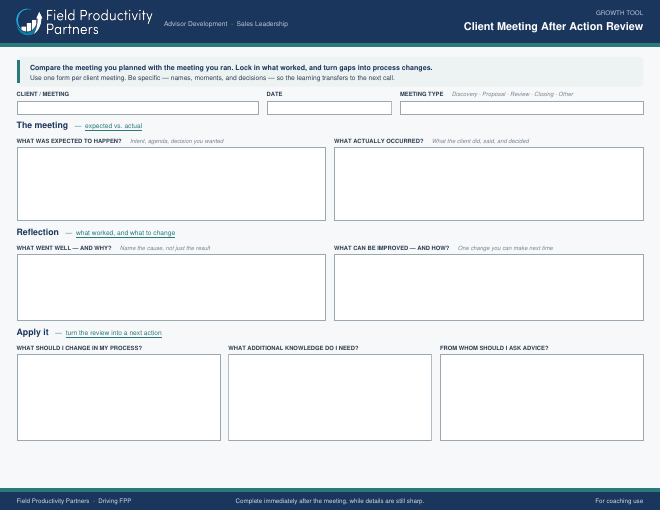
Task: Click the 'Complete immediately after the meeting' footer note
Action: [x=330, y=501]
